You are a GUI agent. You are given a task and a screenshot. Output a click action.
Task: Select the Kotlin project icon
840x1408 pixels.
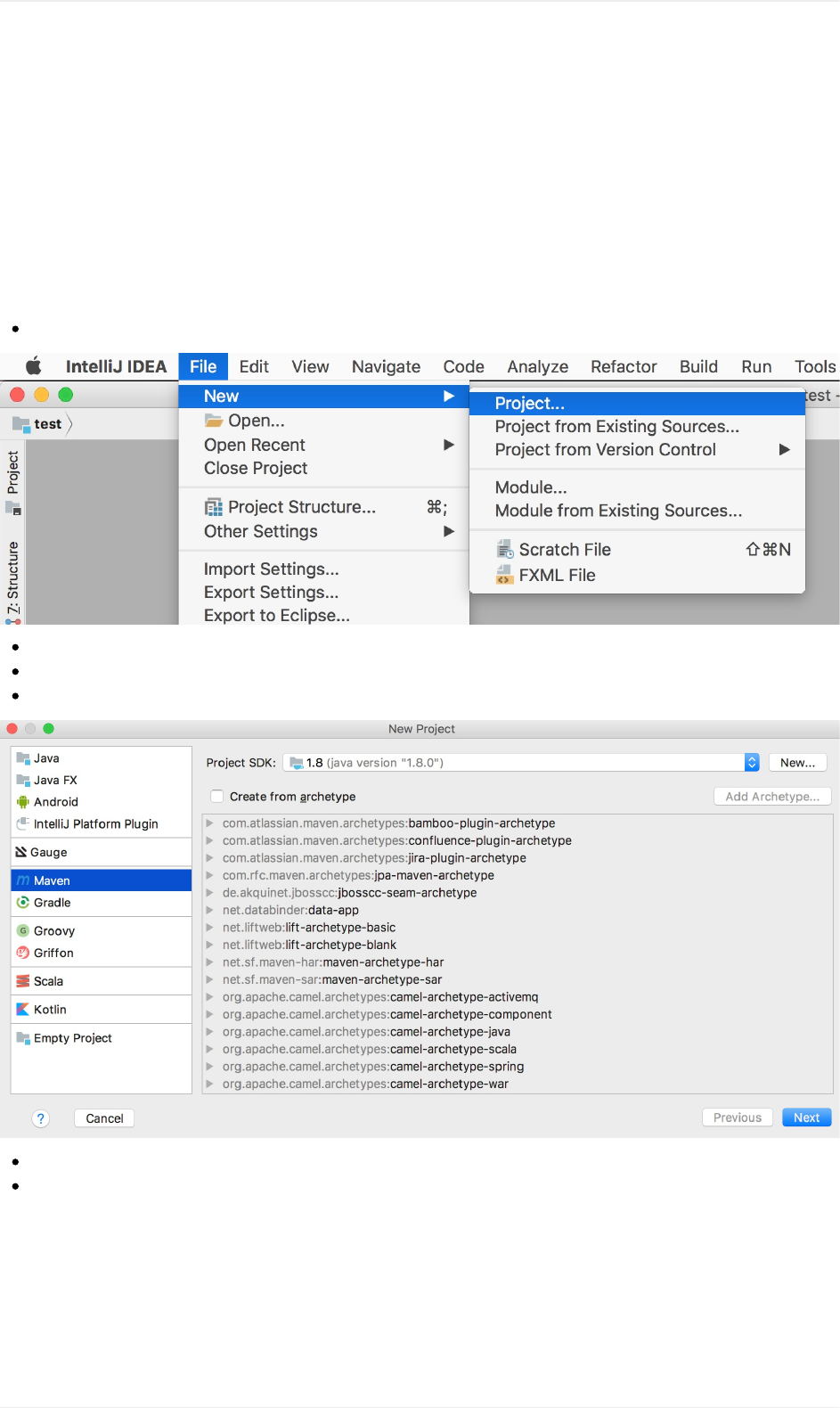[23, 1010]
